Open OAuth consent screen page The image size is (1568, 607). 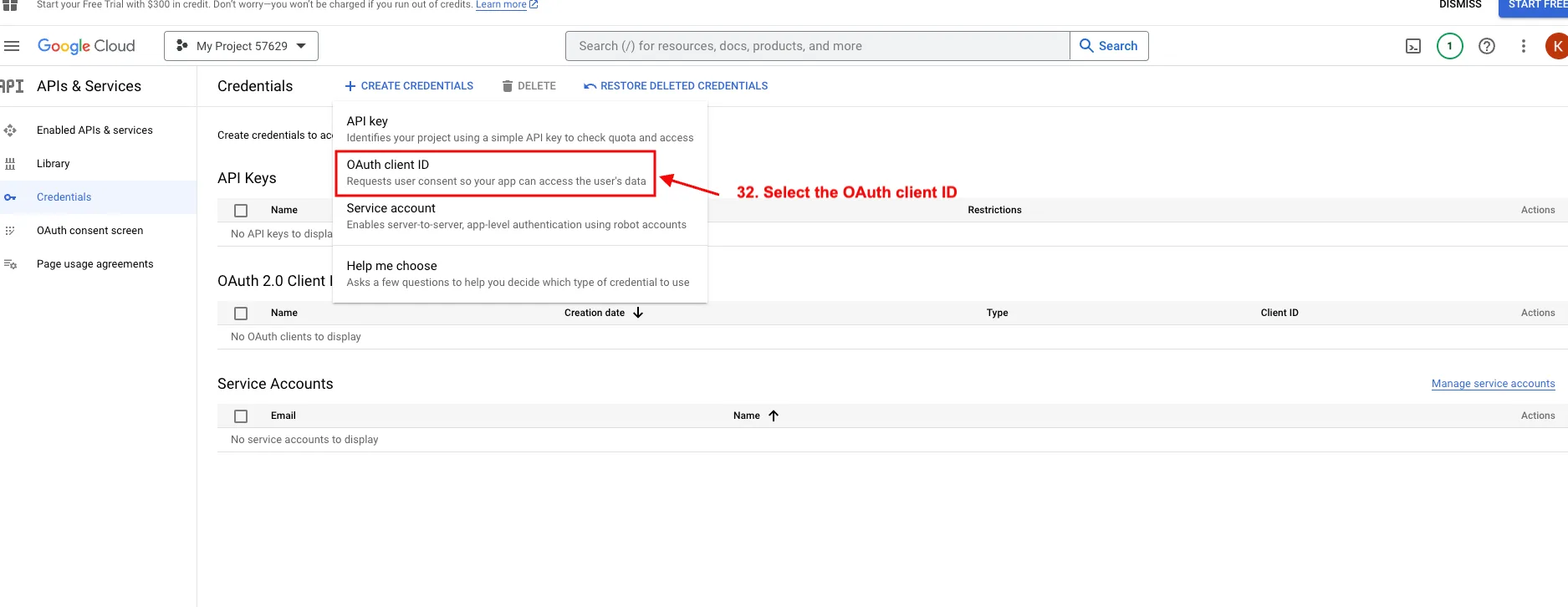coord(90,231)
